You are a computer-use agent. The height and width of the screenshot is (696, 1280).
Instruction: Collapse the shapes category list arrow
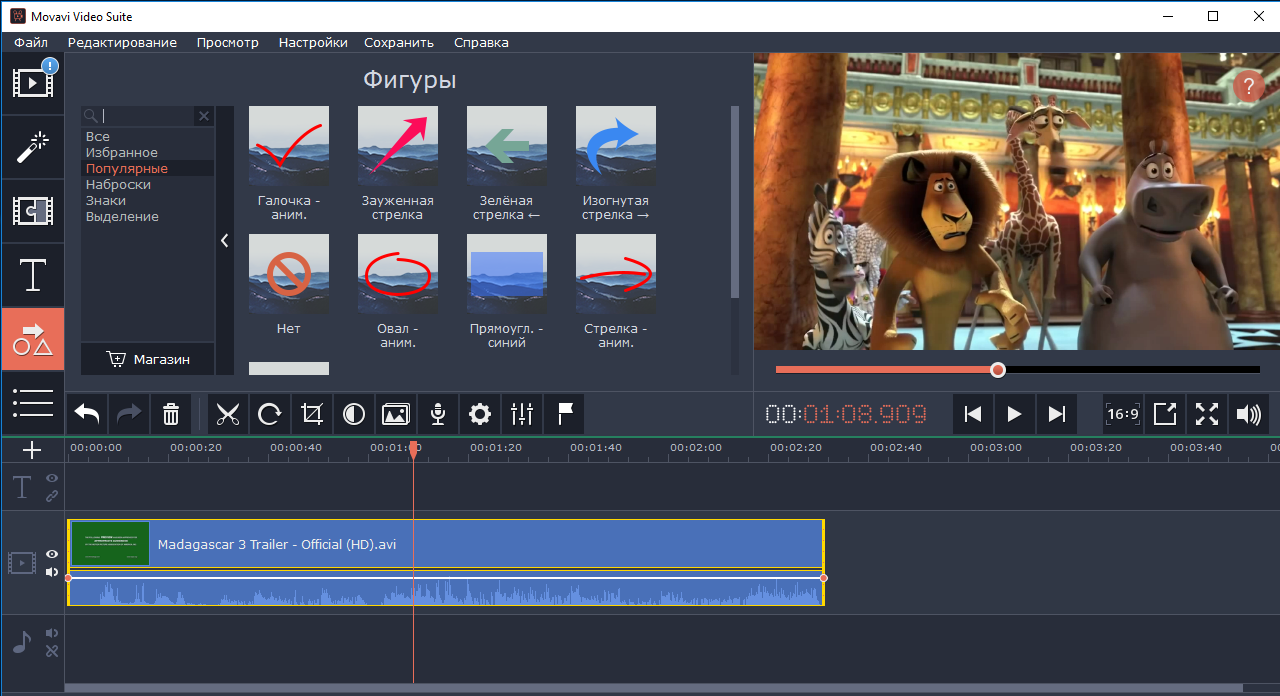point(225,240)
